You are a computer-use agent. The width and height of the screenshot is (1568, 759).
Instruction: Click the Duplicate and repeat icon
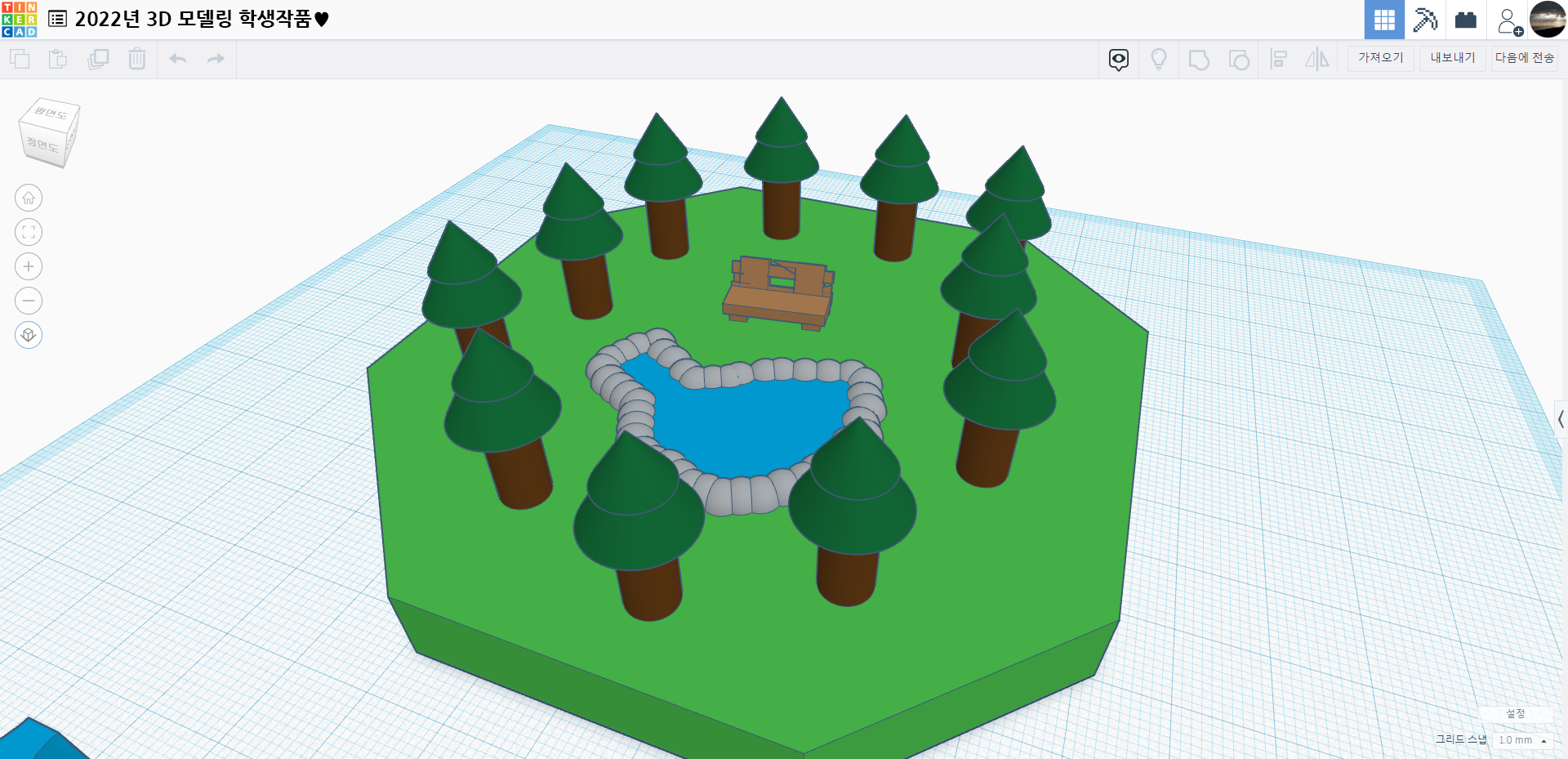[x=98, y=59]
